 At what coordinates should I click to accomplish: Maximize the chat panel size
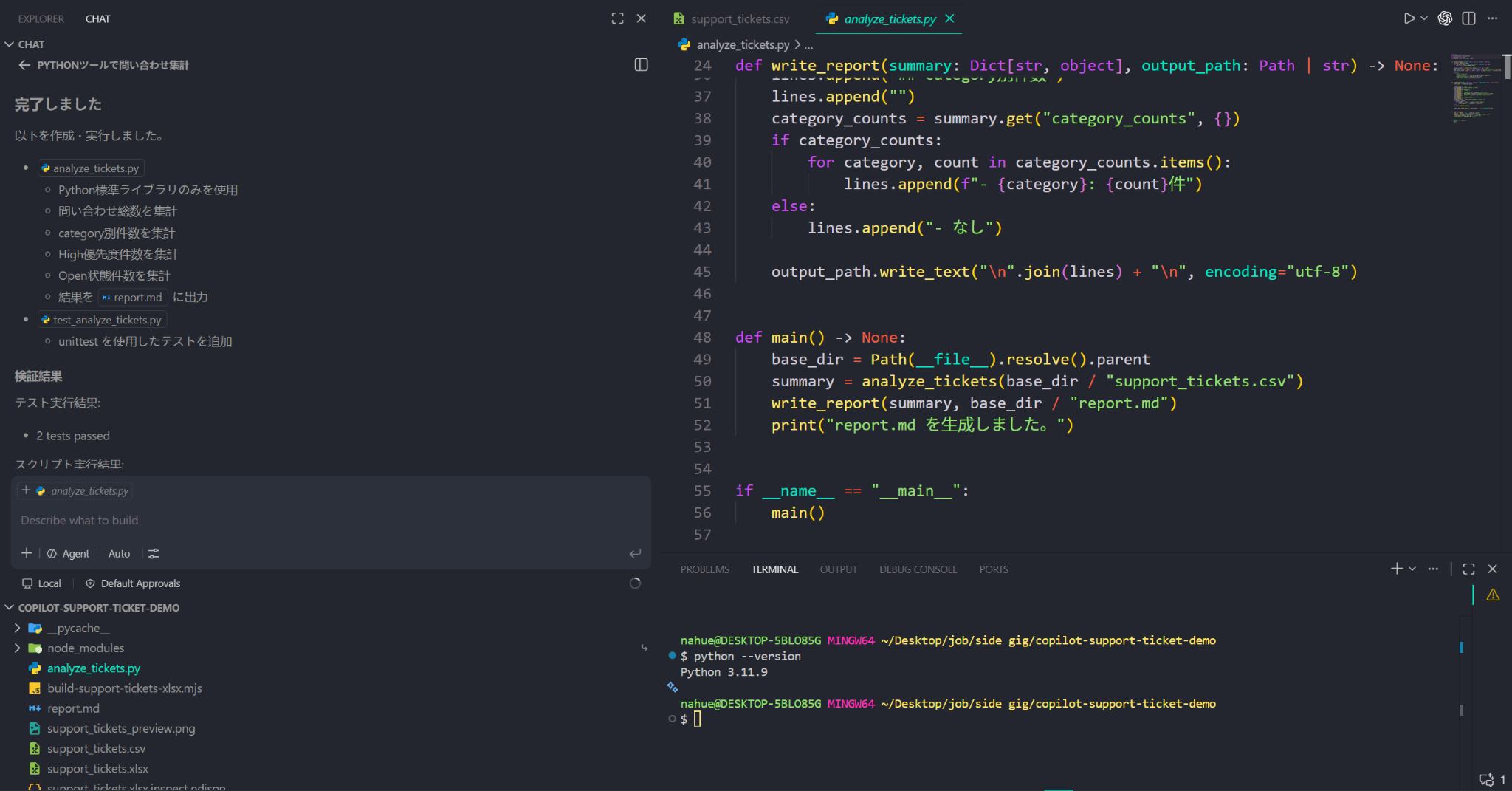point(617,18)
